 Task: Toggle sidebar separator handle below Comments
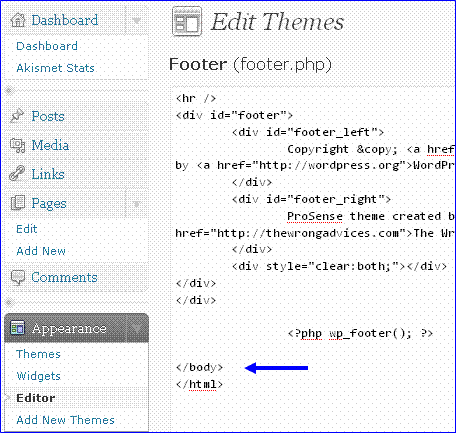pos(9,303)
